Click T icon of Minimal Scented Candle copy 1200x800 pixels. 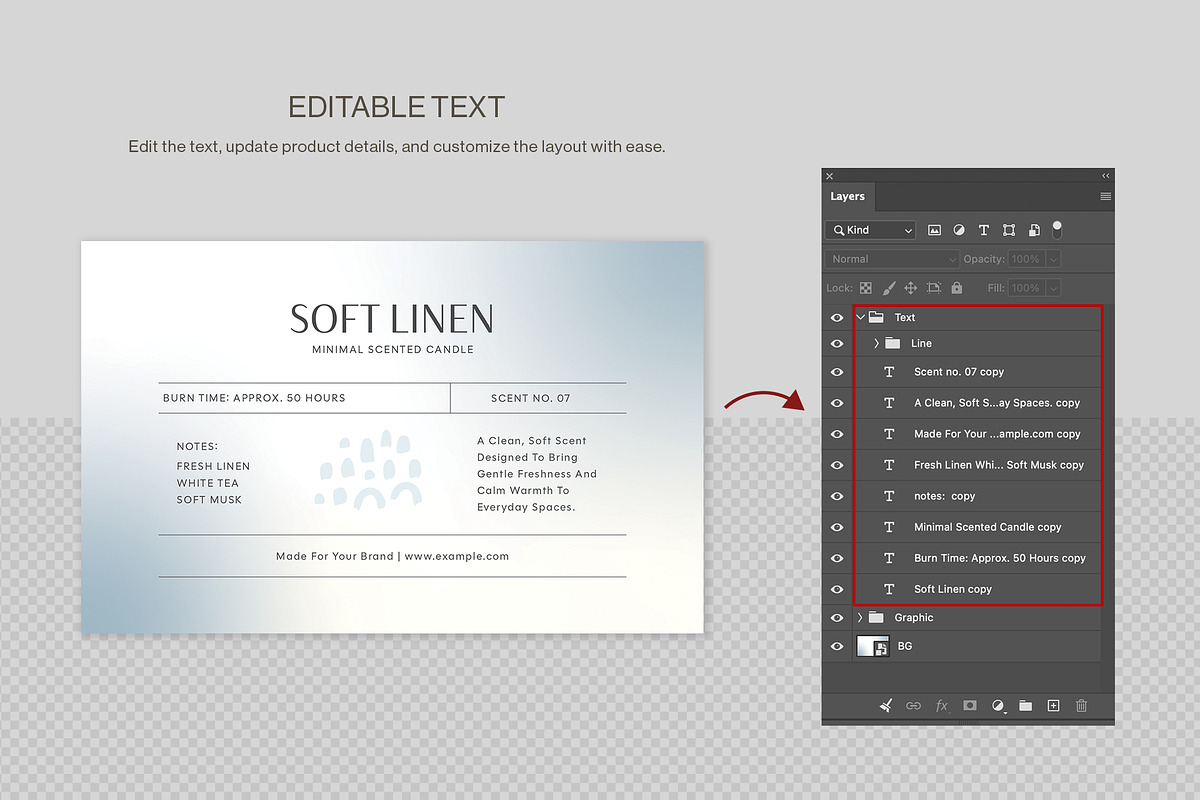point(889,527)
